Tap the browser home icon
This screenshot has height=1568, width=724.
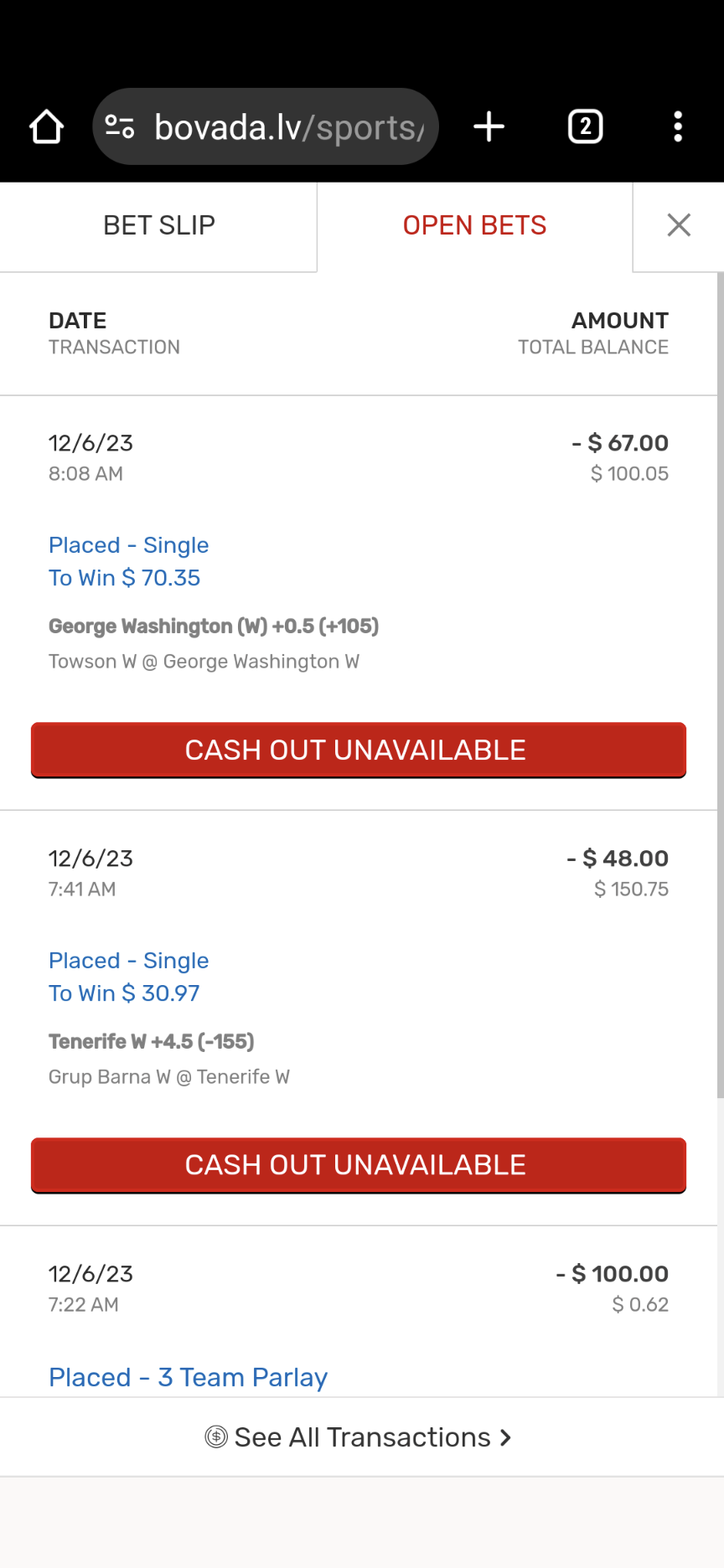47,127
